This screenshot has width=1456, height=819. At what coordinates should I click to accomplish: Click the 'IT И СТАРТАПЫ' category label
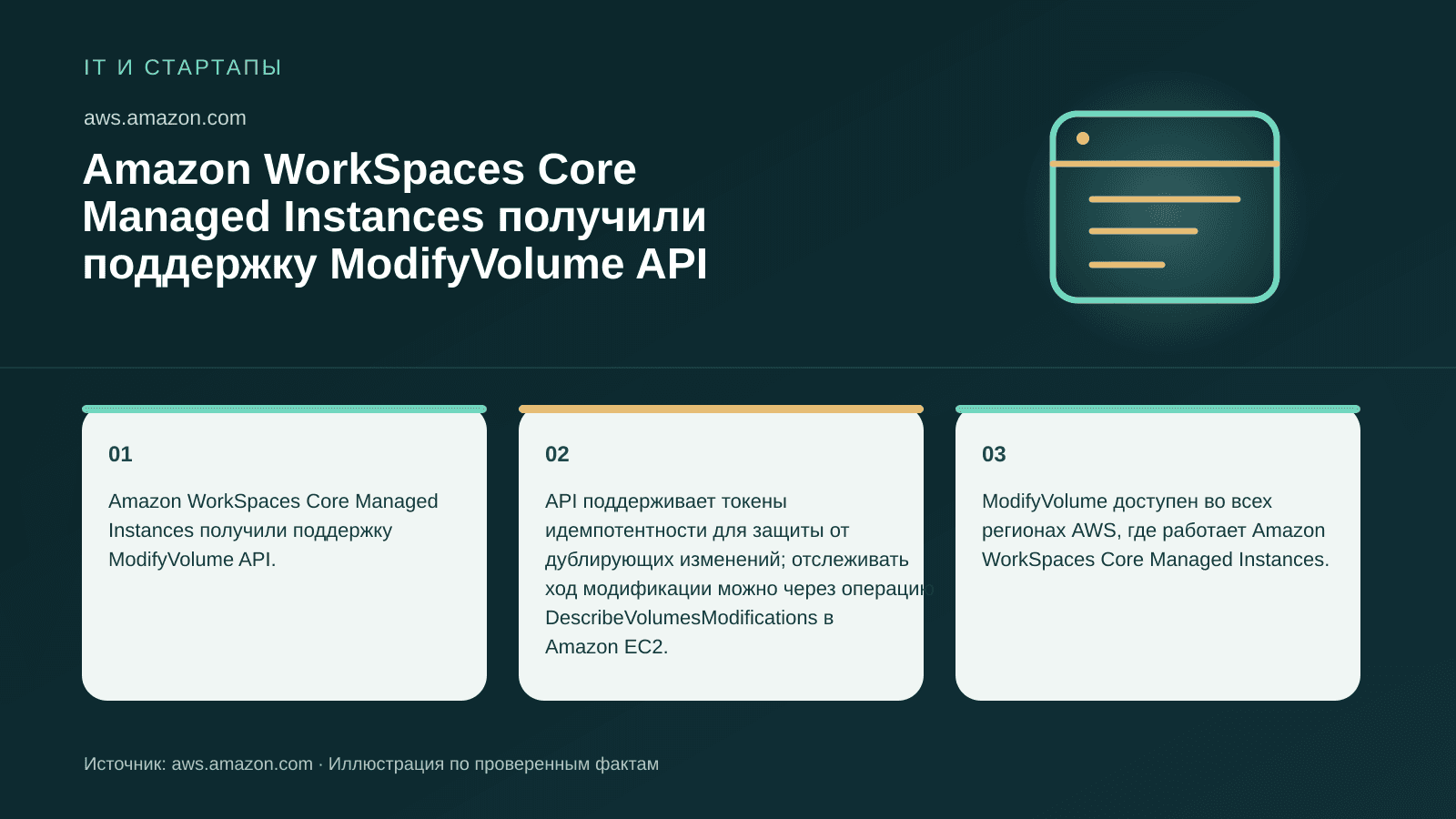click(183, 67)
